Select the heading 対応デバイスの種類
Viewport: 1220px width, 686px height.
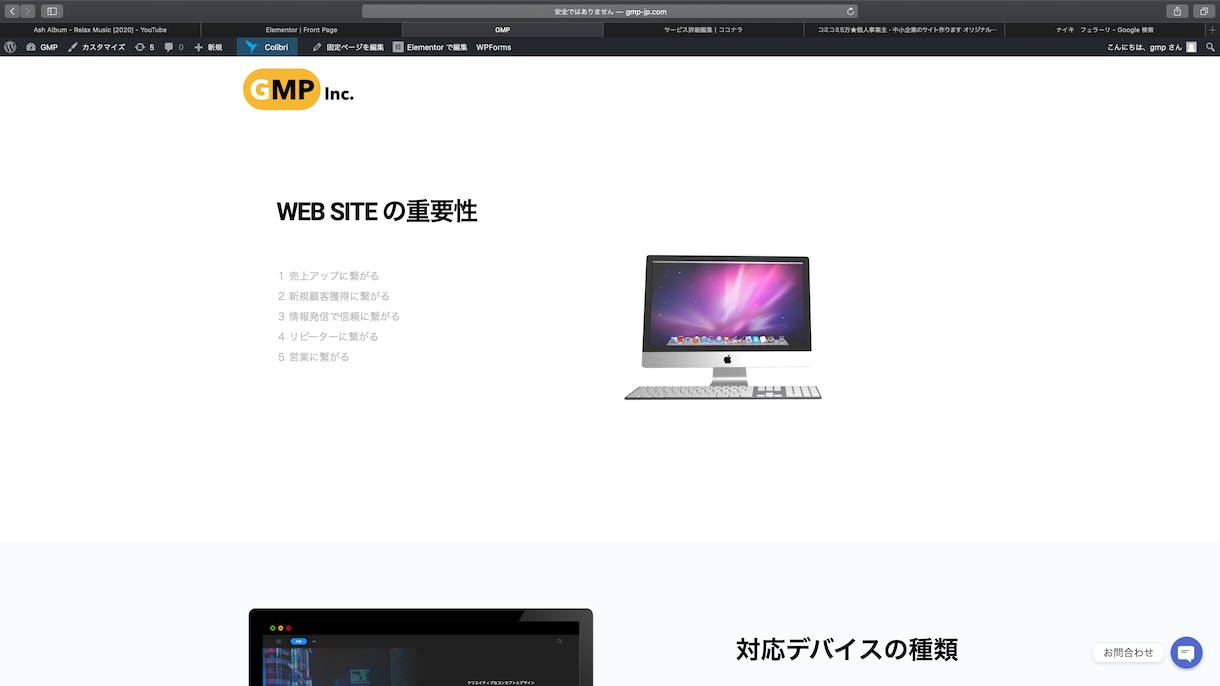(x=847, y=649)
